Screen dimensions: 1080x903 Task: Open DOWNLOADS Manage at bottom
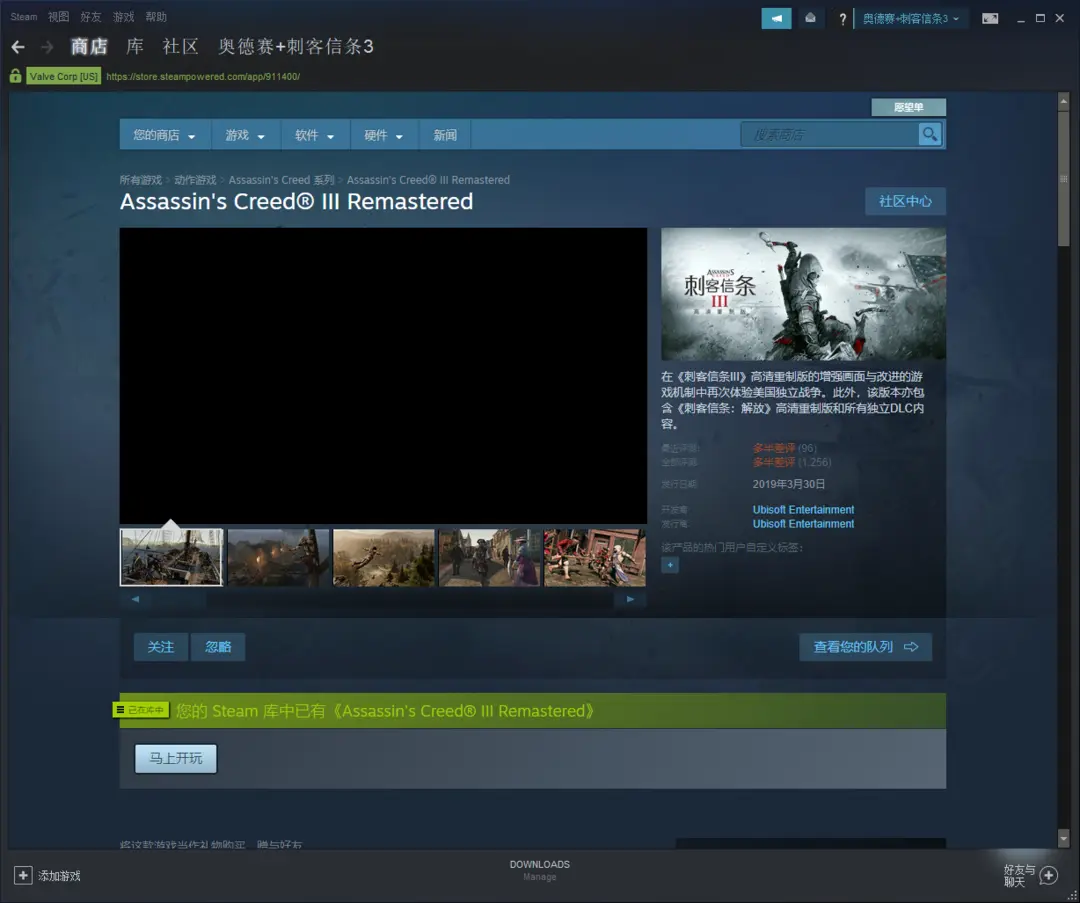(x=539, y=870)
